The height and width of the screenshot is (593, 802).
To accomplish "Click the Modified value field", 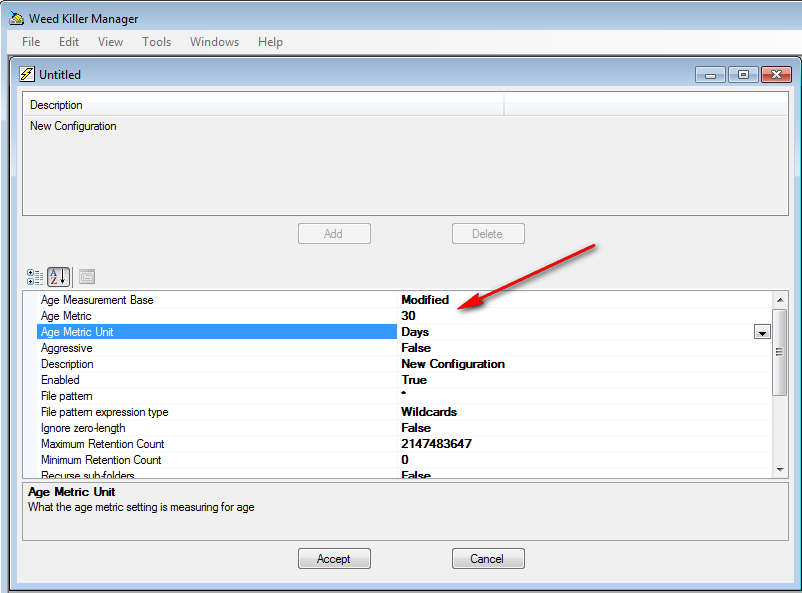I will point(584,300).
